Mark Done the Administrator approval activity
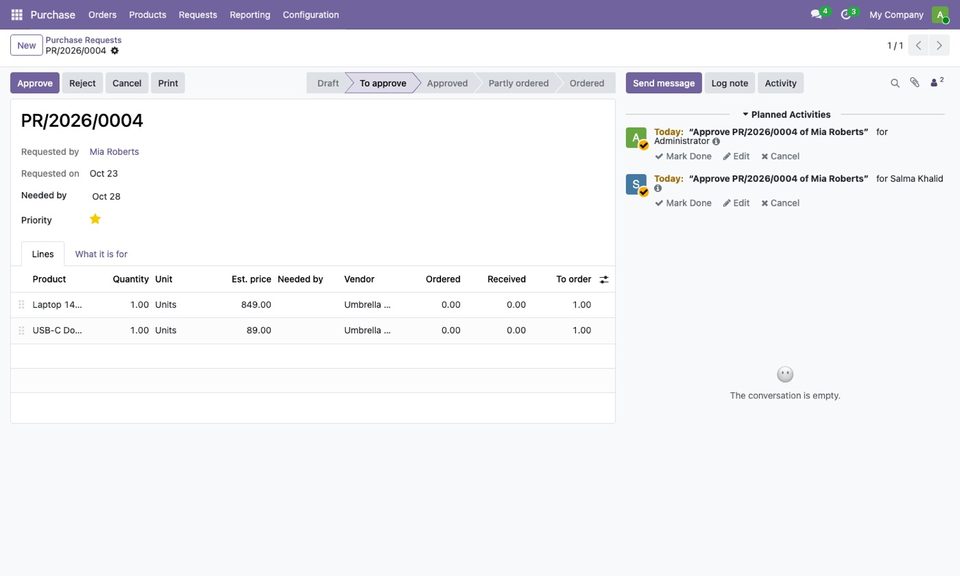Viewport: 960px width, 576px height. (683, 156)
